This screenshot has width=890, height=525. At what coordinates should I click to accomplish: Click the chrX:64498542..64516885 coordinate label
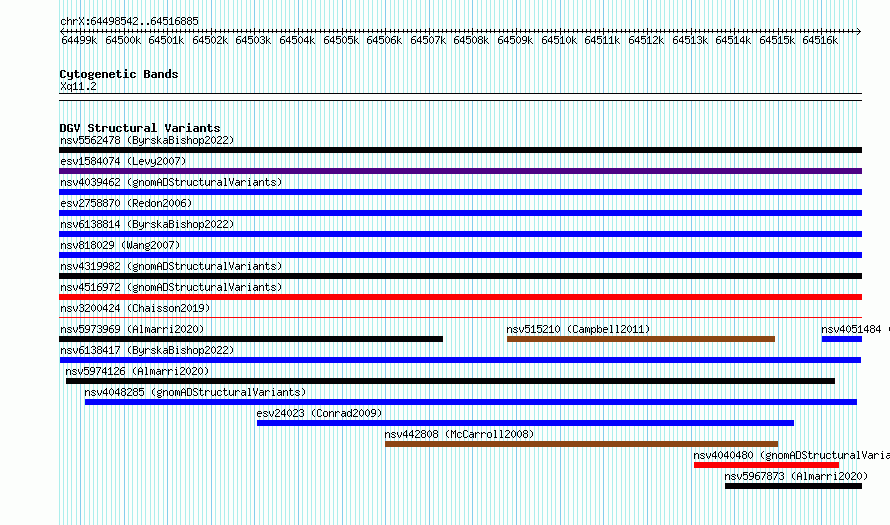(129, 21)
